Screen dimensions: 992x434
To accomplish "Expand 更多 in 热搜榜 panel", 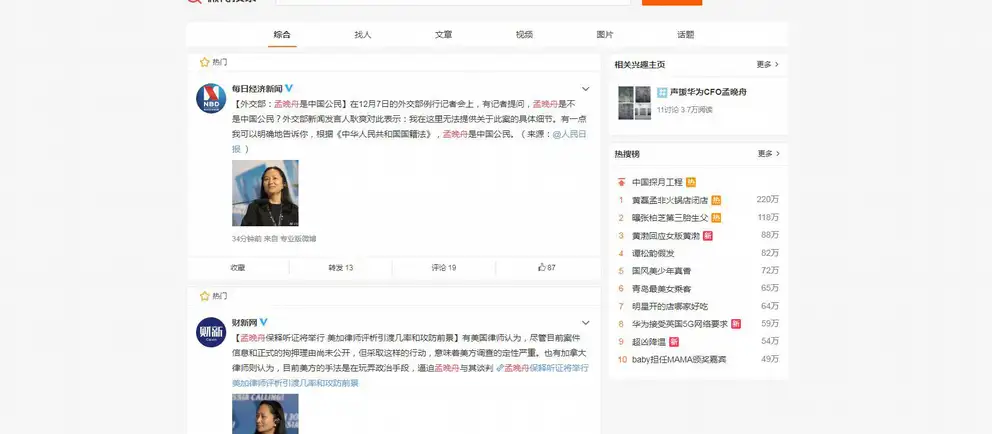I will pos(767,154).
